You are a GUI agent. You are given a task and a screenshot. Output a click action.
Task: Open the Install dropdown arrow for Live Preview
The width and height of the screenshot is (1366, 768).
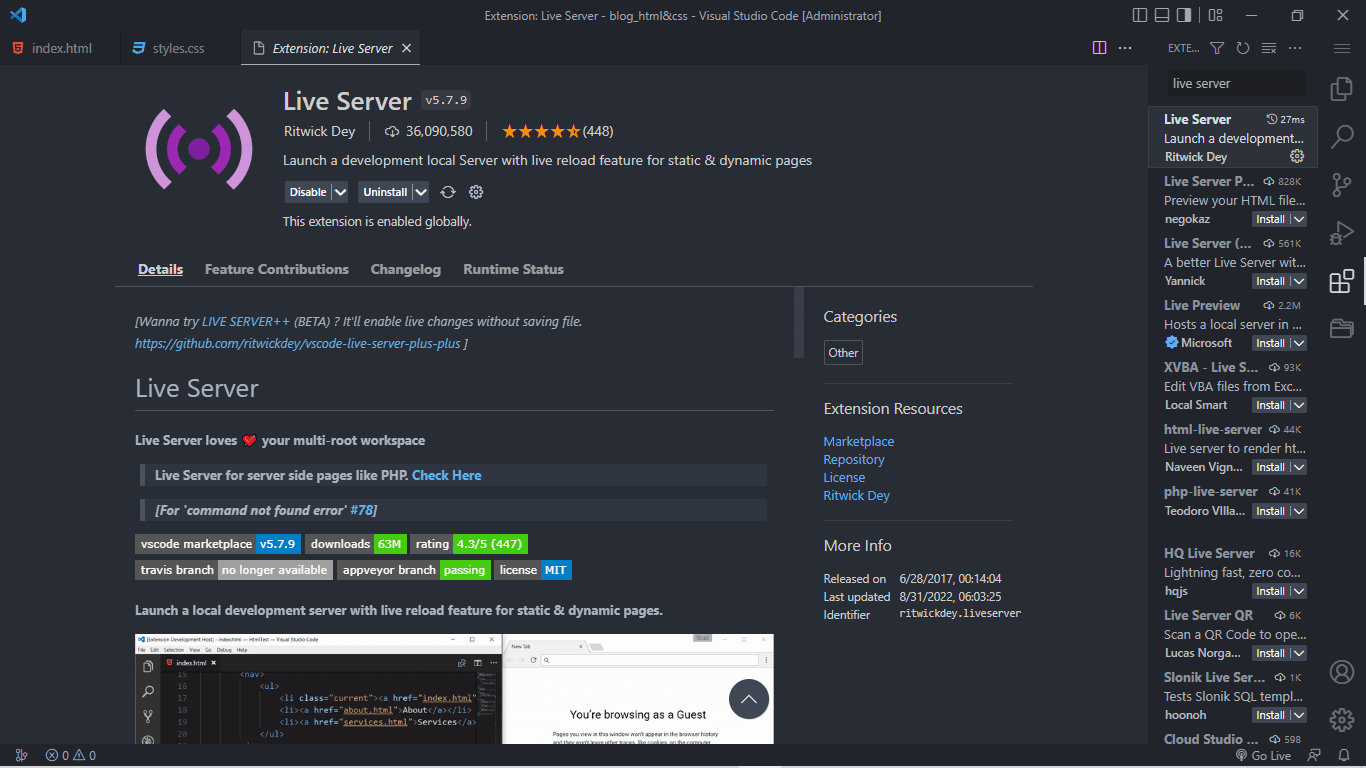click(1298, 343)
